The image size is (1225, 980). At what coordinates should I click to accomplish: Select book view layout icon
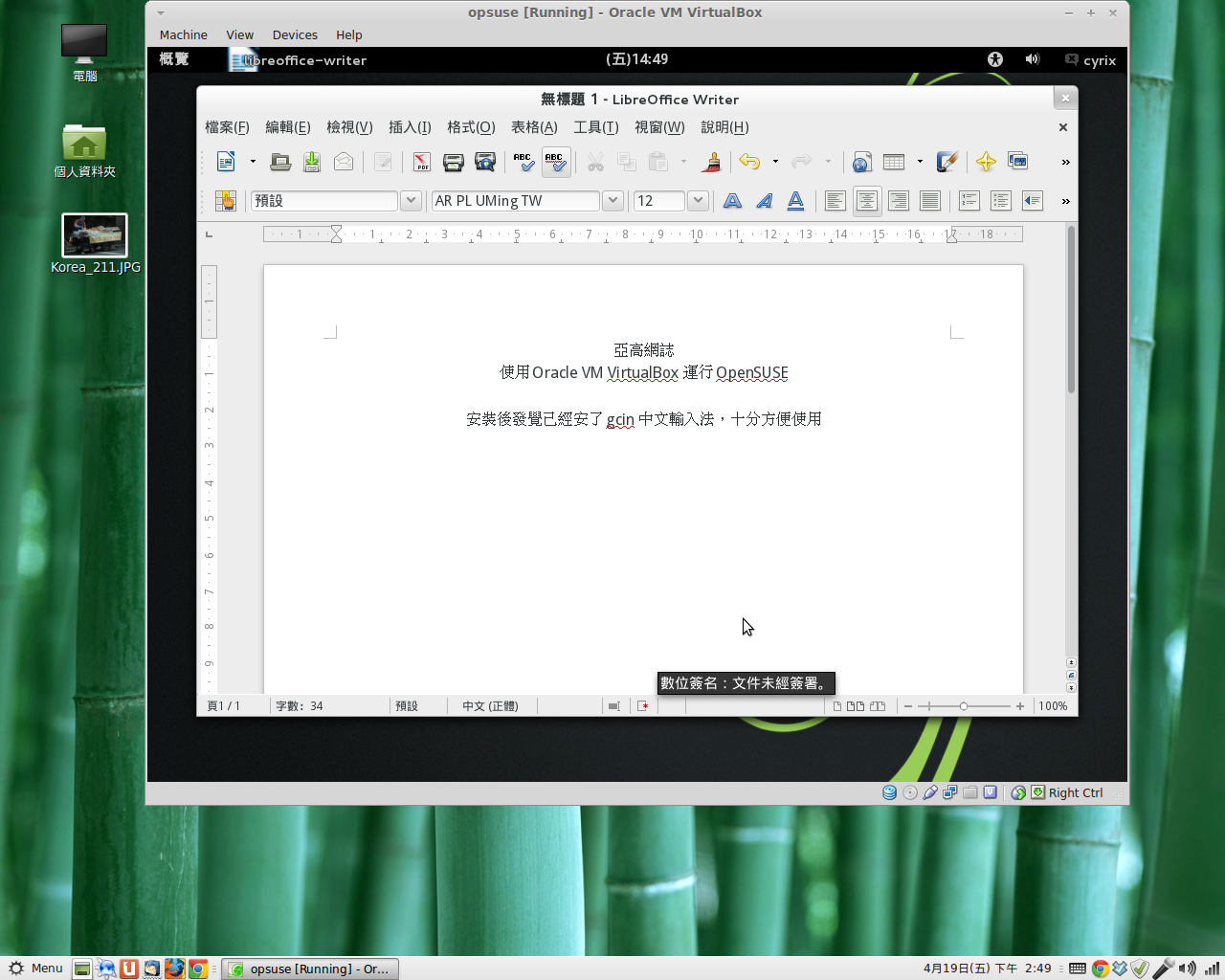[x=878, y=706]
